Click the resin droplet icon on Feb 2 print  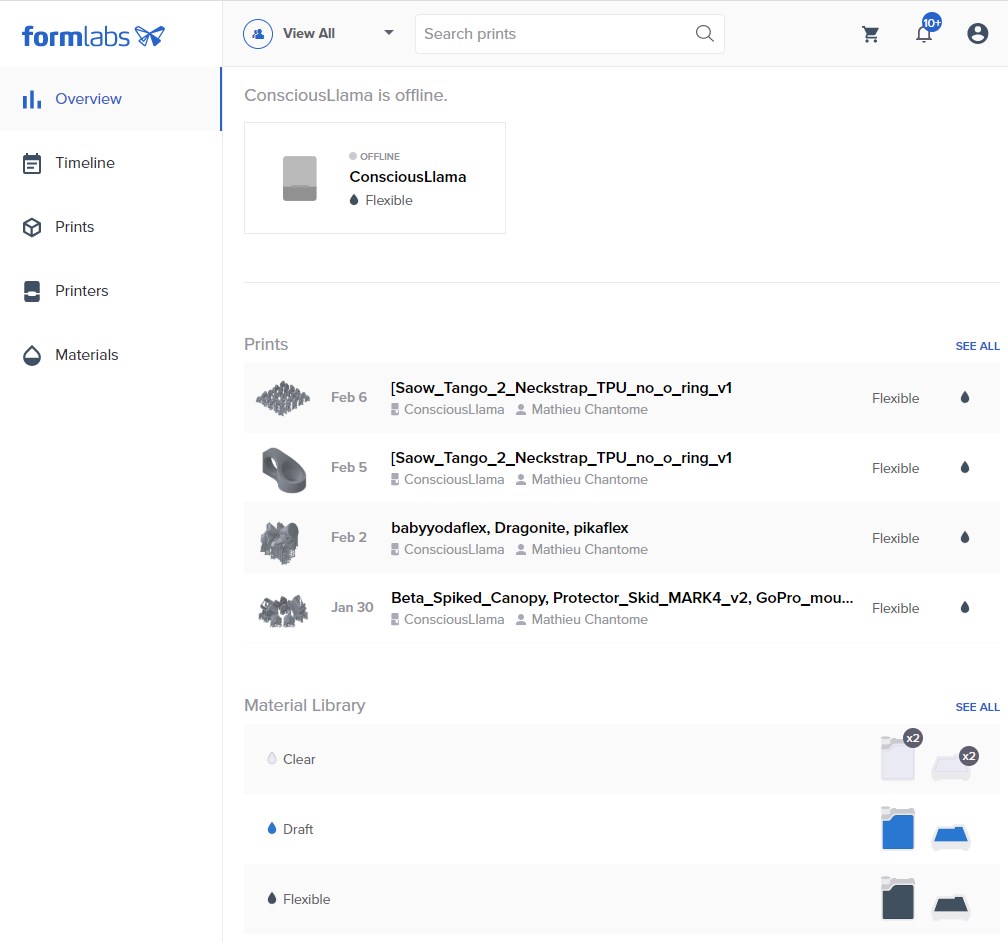click(x=964, y=538)
